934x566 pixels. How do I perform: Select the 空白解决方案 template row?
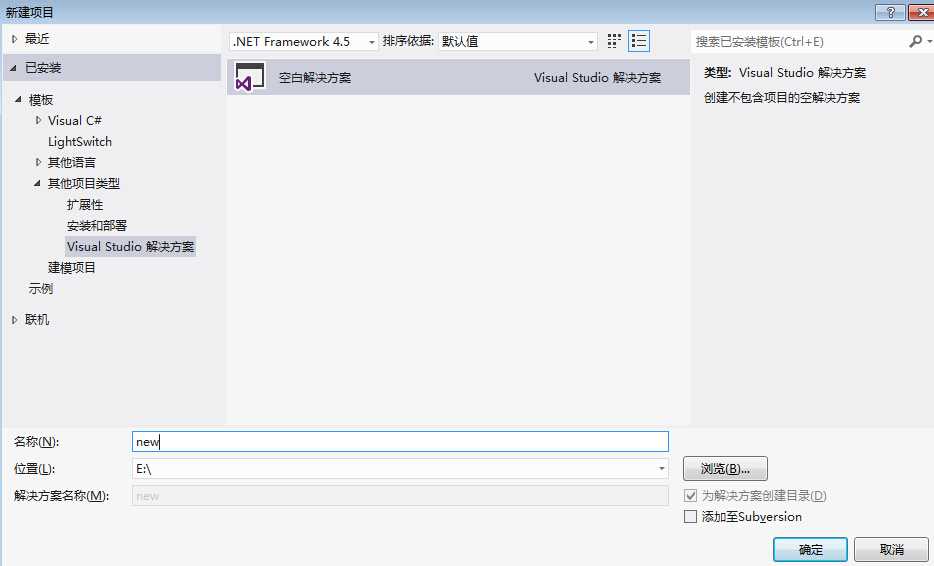click(x=458, y=77)
